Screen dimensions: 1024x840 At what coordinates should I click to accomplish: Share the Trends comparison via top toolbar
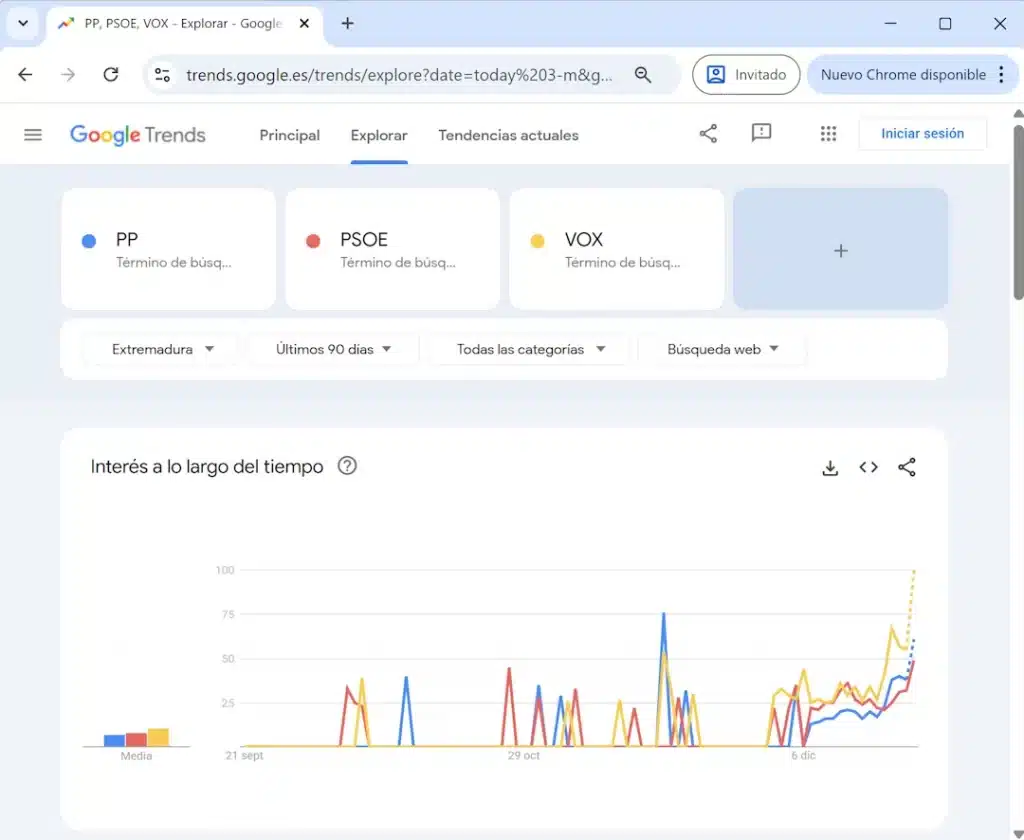708,133
